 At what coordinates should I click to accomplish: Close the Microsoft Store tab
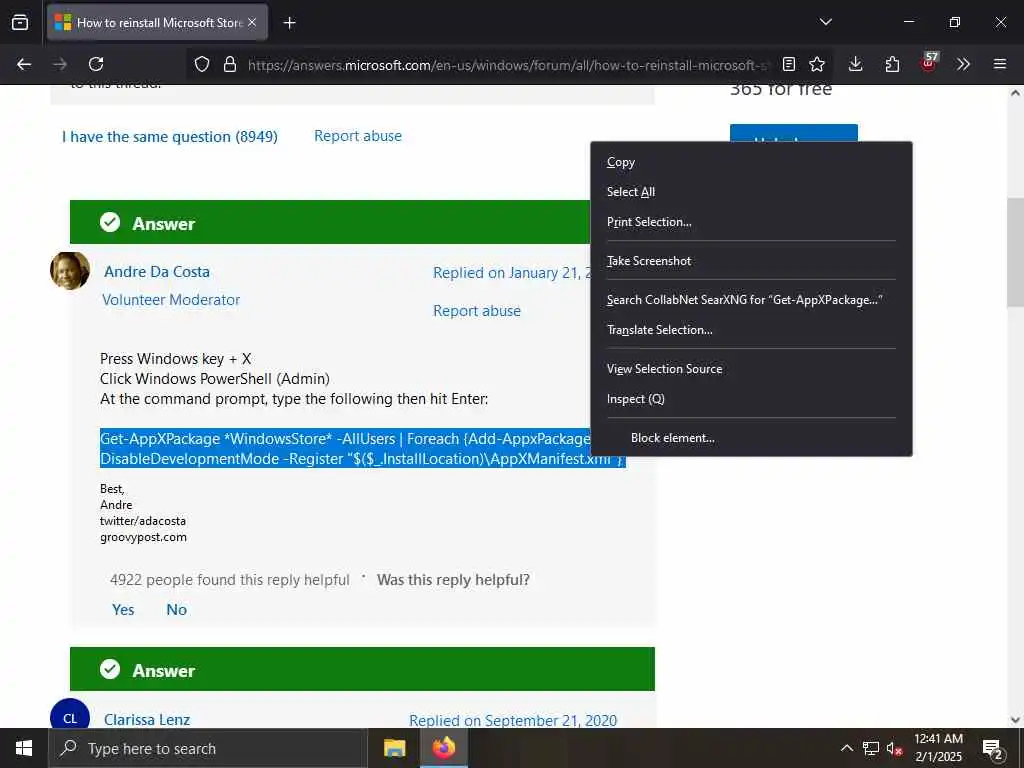point(252,22)
